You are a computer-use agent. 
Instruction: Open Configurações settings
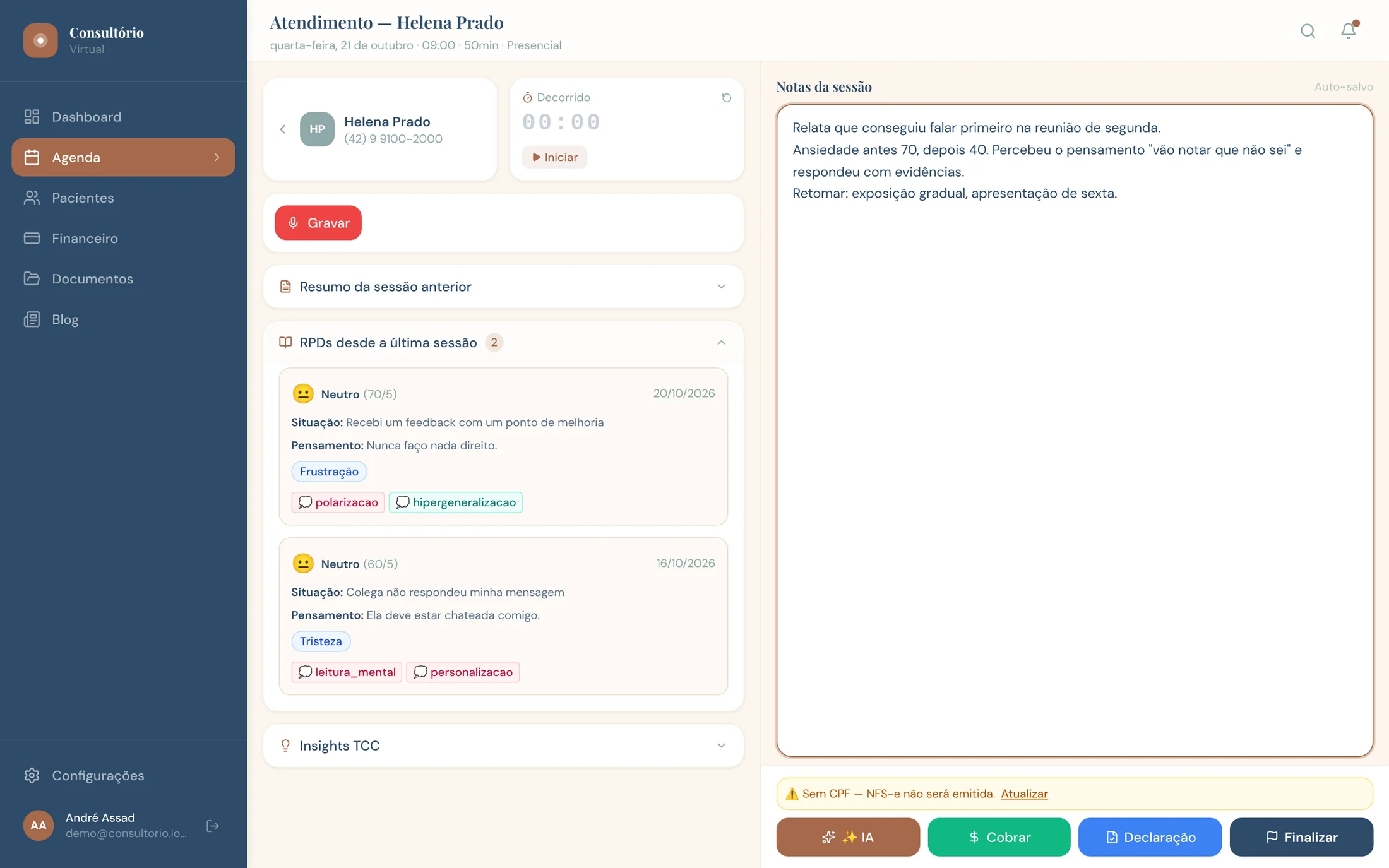point(123,775)
